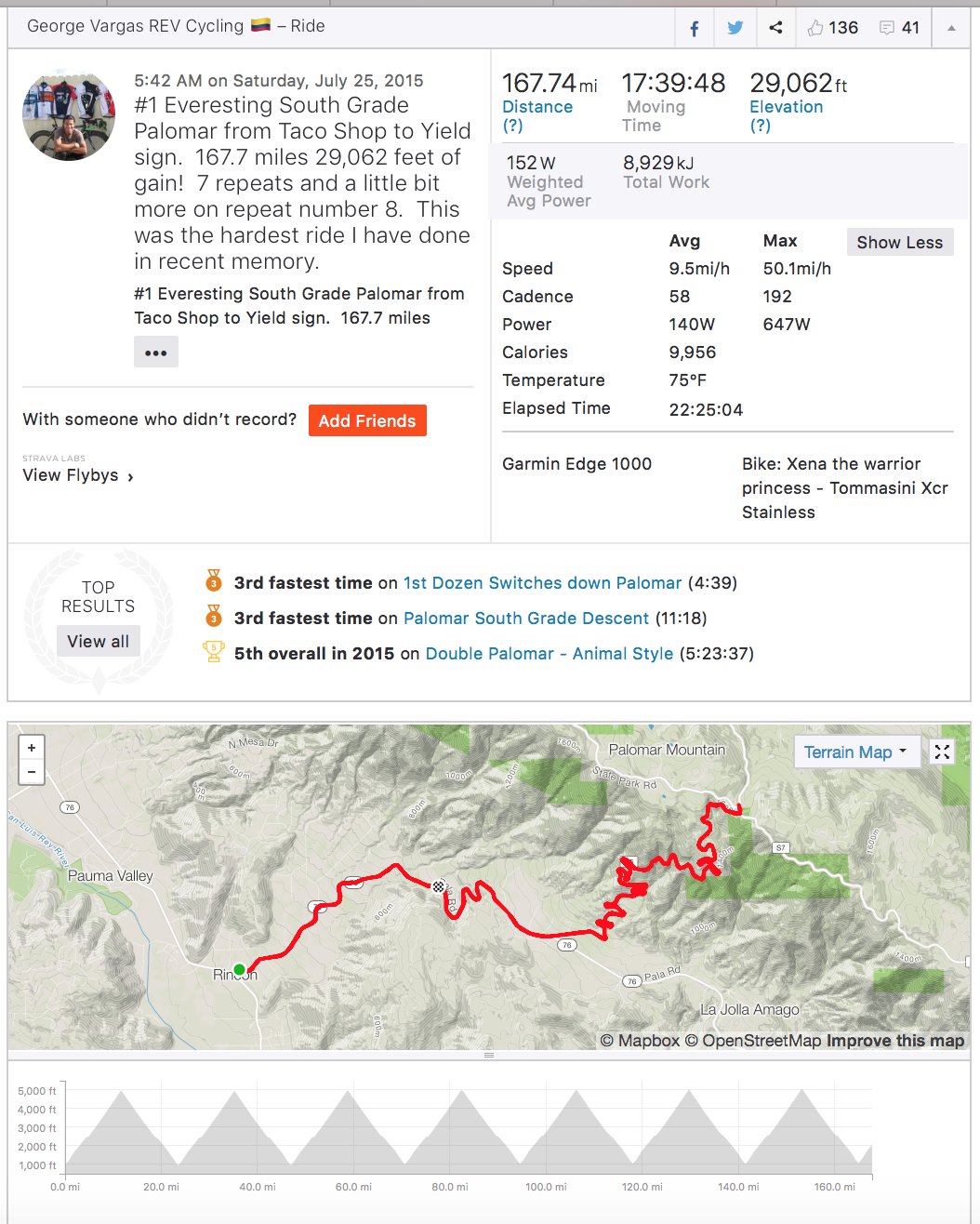Open Palomar South Grade Descent segment
This screenshot has height=1224, width=980.
[526, 619]
